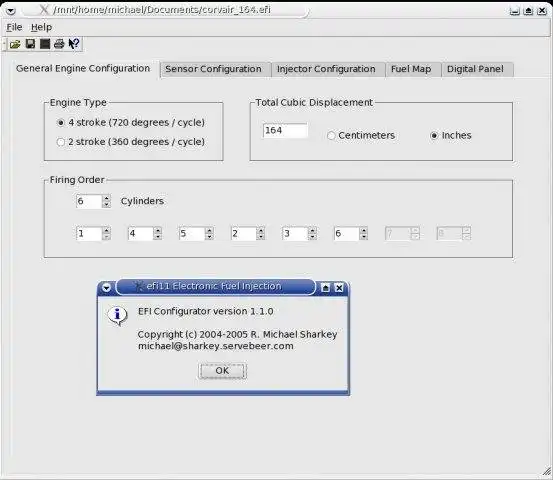Viewport: 553px width, 480px height.
Task: Click firing order field showing 4
Action: click(140, 233)
